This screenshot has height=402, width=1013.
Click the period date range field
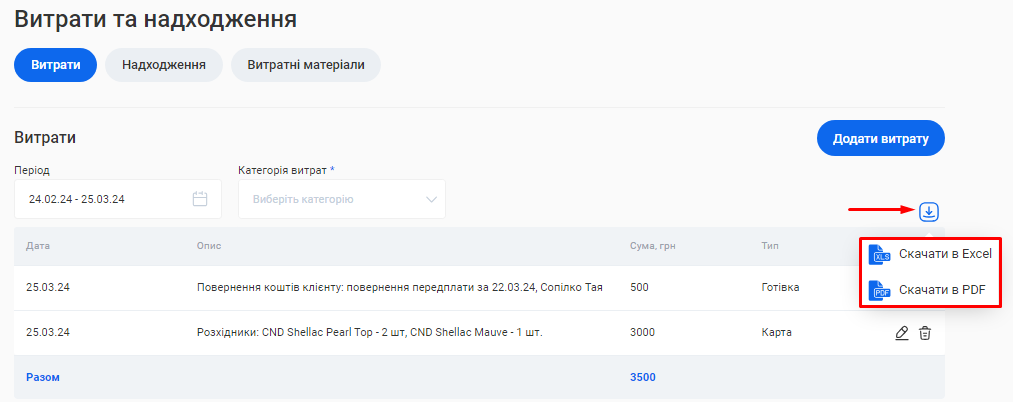point(100,199)
